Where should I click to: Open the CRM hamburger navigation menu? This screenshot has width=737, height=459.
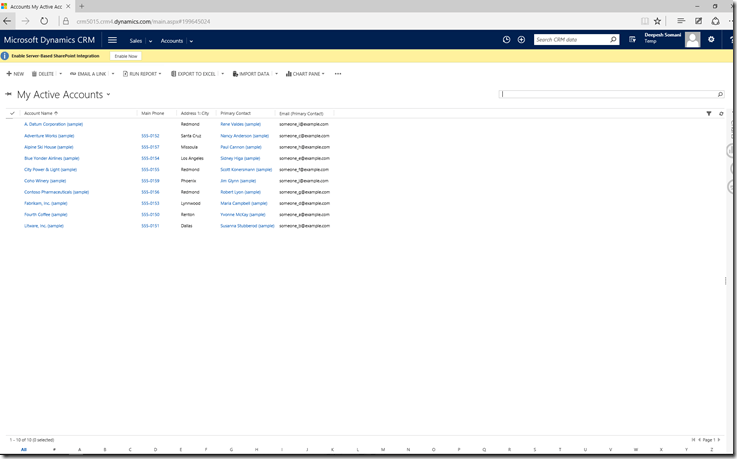coord(112,40)
